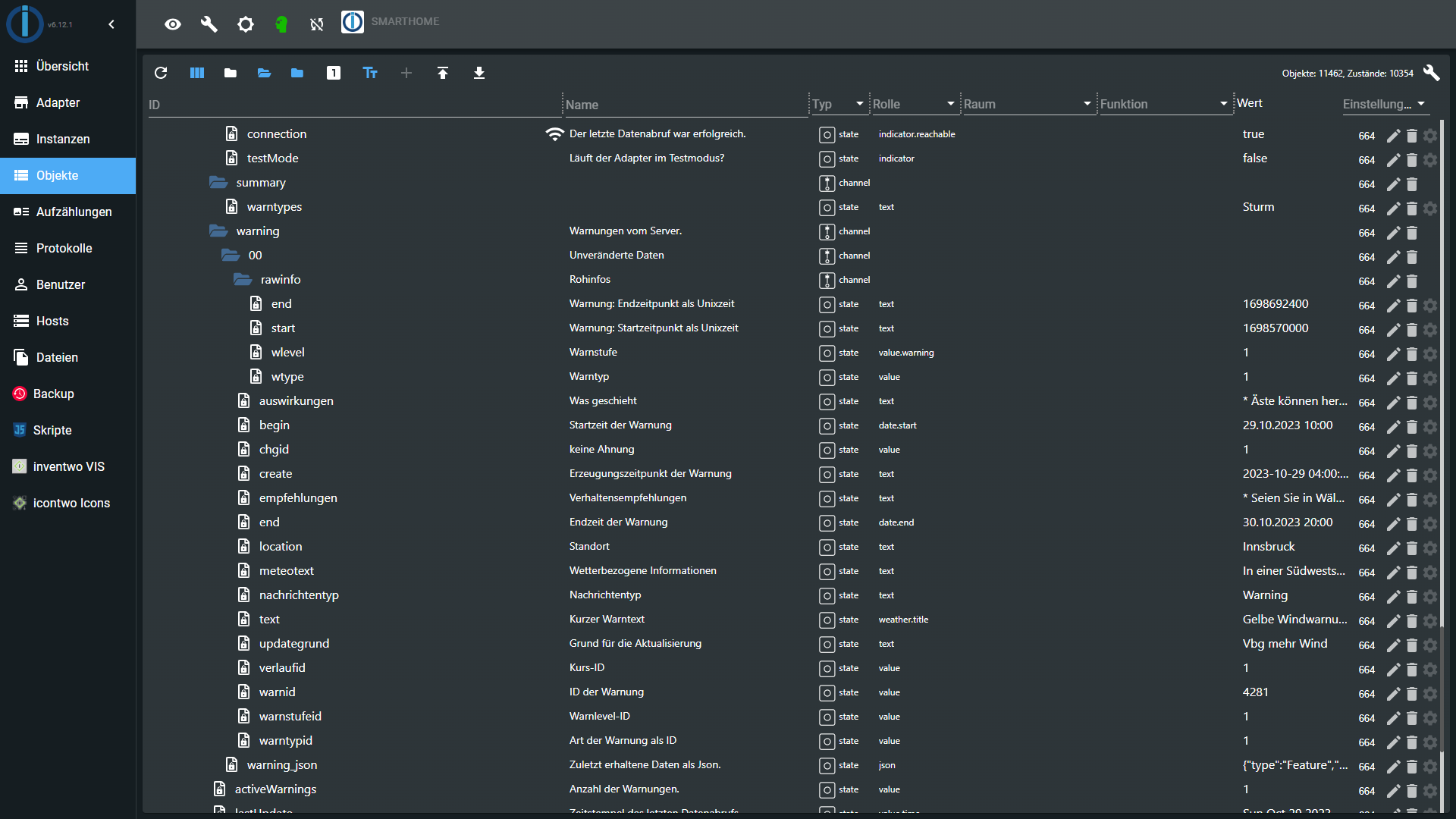
Task: Edit the wlevel object
Action: (1394, 354)
